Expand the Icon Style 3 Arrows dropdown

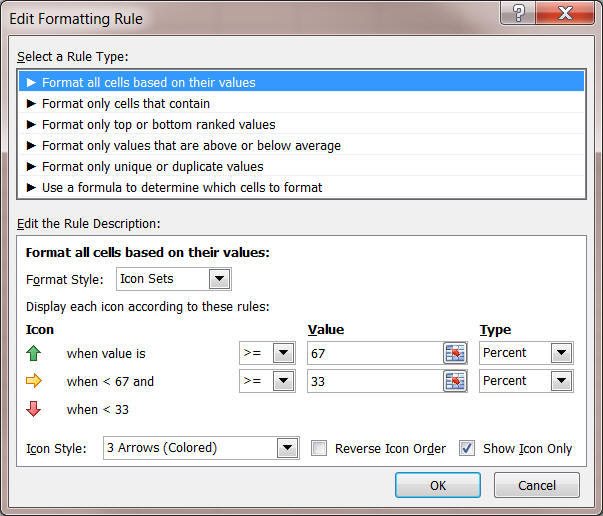[288, 448]
